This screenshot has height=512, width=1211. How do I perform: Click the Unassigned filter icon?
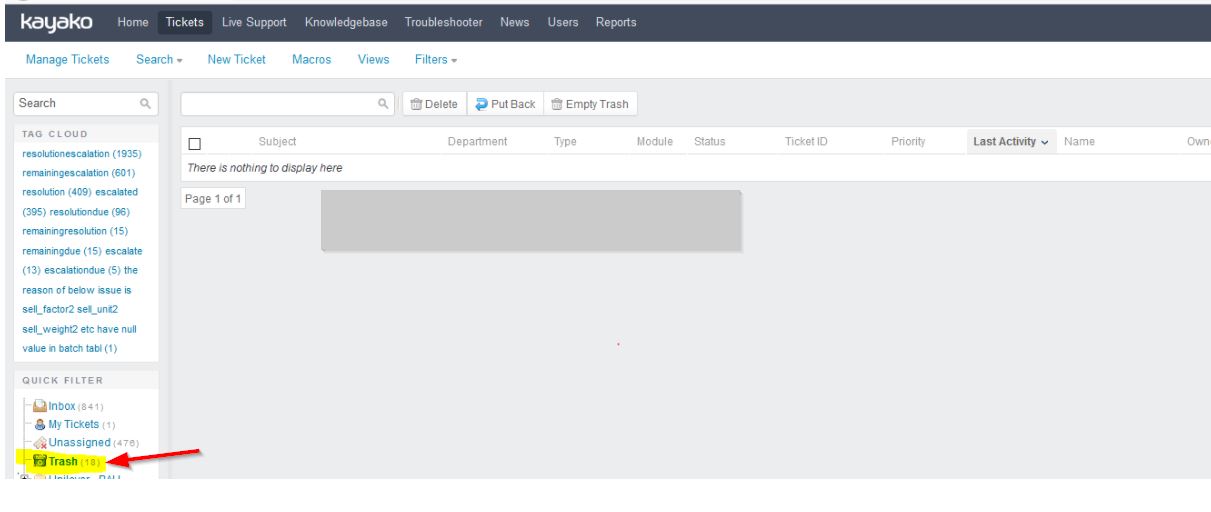click(x=40, y=442)
